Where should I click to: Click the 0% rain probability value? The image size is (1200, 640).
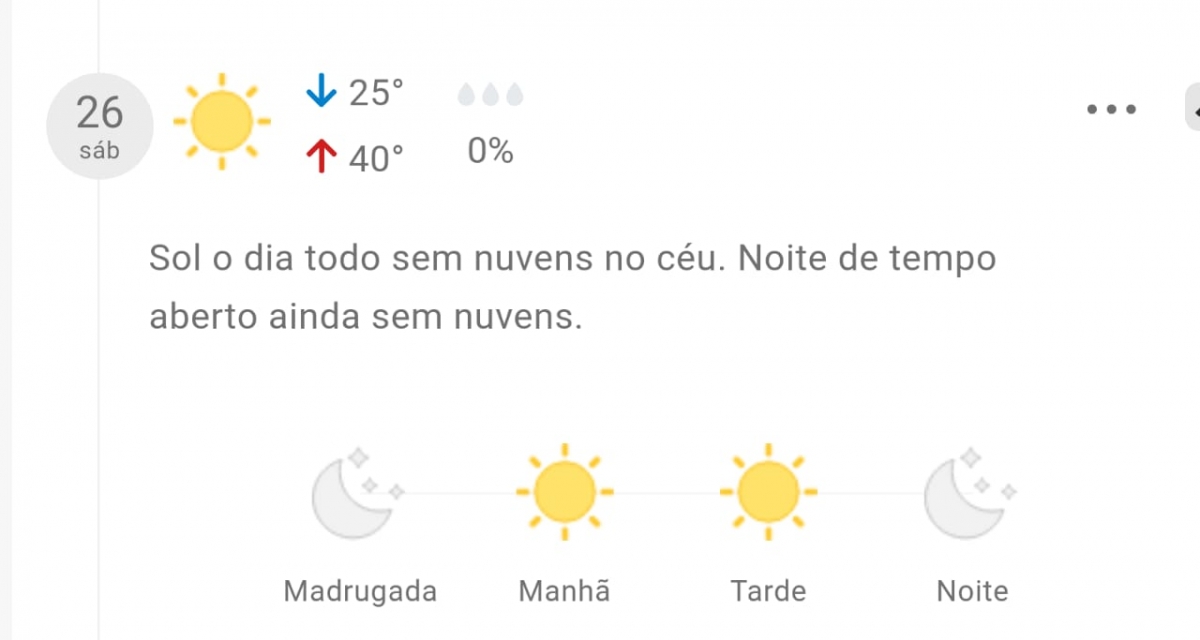click(x=490, y=152)
